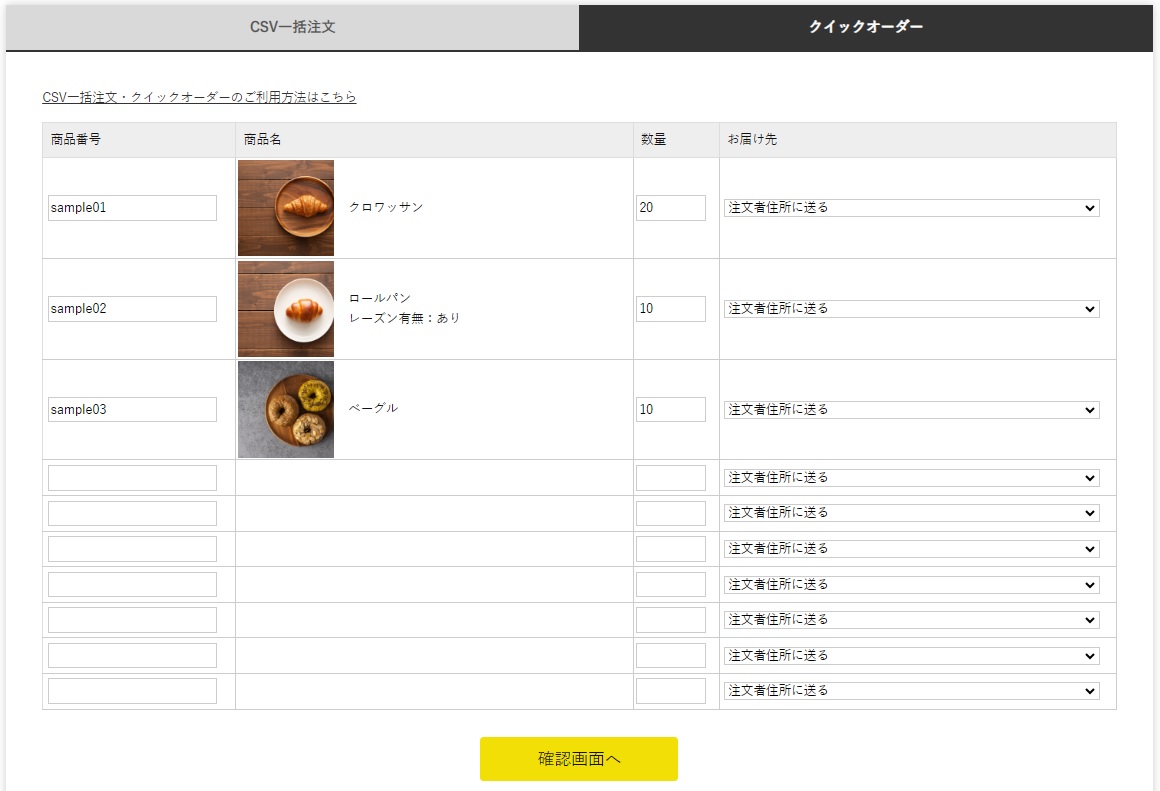1160x791 pixels.
Task: Focus the sample02 product number input
Action: 132,309
